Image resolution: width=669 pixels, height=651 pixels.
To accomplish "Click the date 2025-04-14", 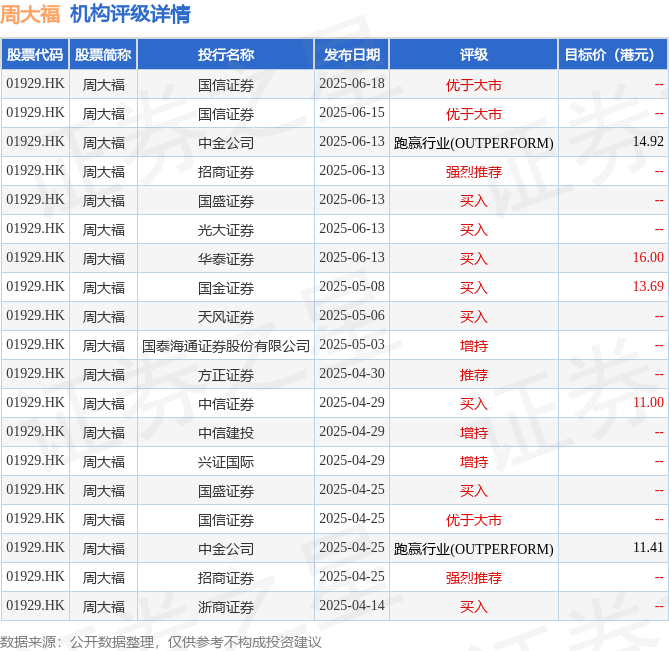I will tap(352, 606).
